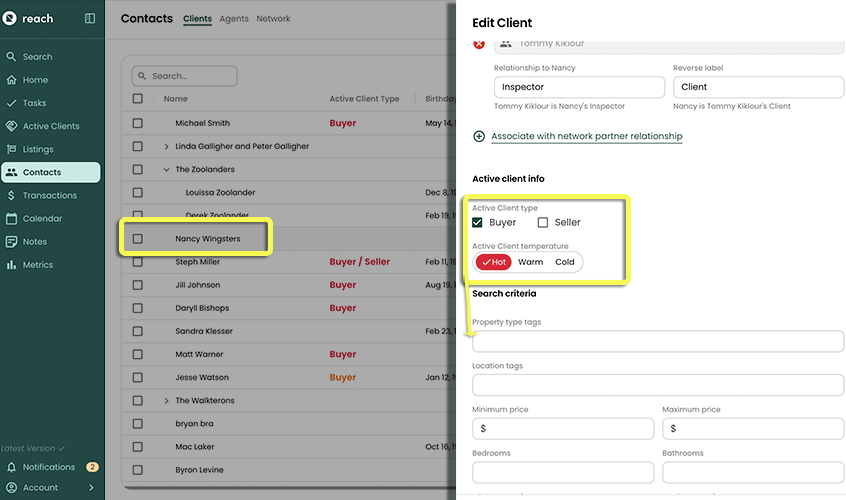Expand Linda Galligher and Peter Galligher group

167,147
